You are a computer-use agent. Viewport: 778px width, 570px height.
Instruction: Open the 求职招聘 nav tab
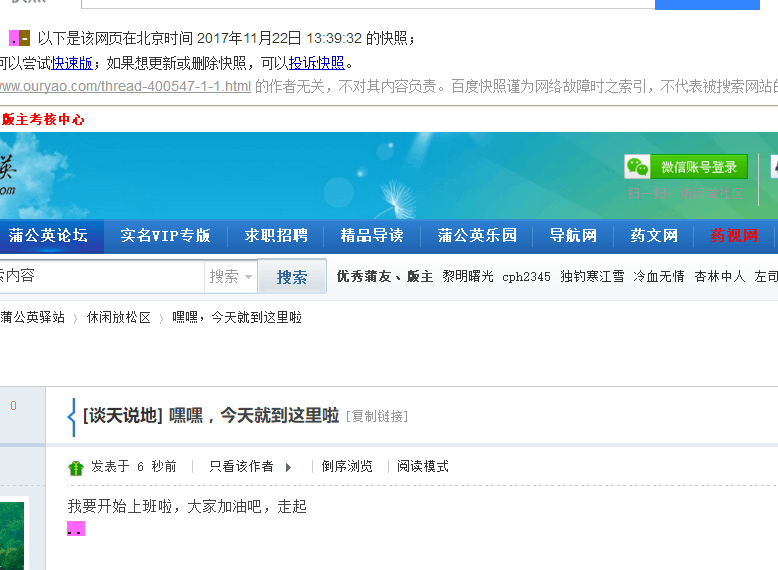pos(276,236)
